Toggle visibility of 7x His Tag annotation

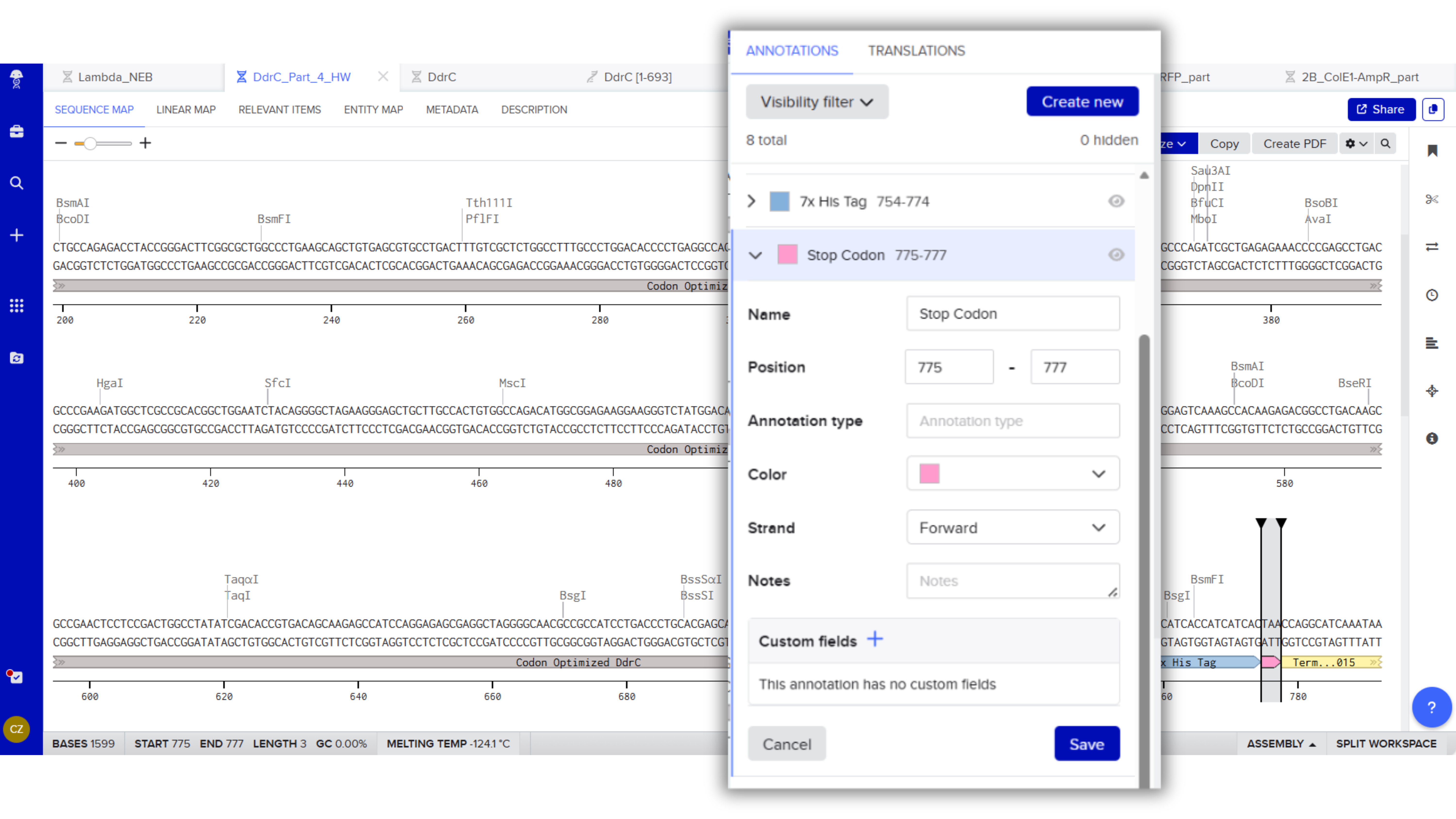[x=1116, y=201]
